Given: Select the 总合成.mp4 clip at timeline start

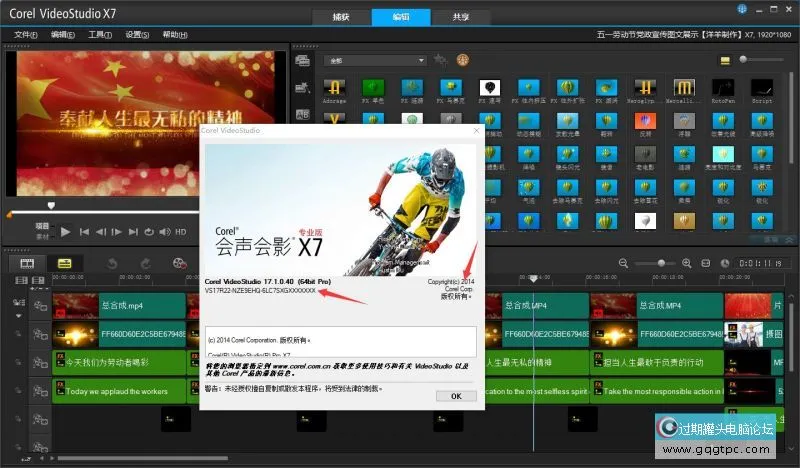Looking at the screenshot, I should point(119,306).
